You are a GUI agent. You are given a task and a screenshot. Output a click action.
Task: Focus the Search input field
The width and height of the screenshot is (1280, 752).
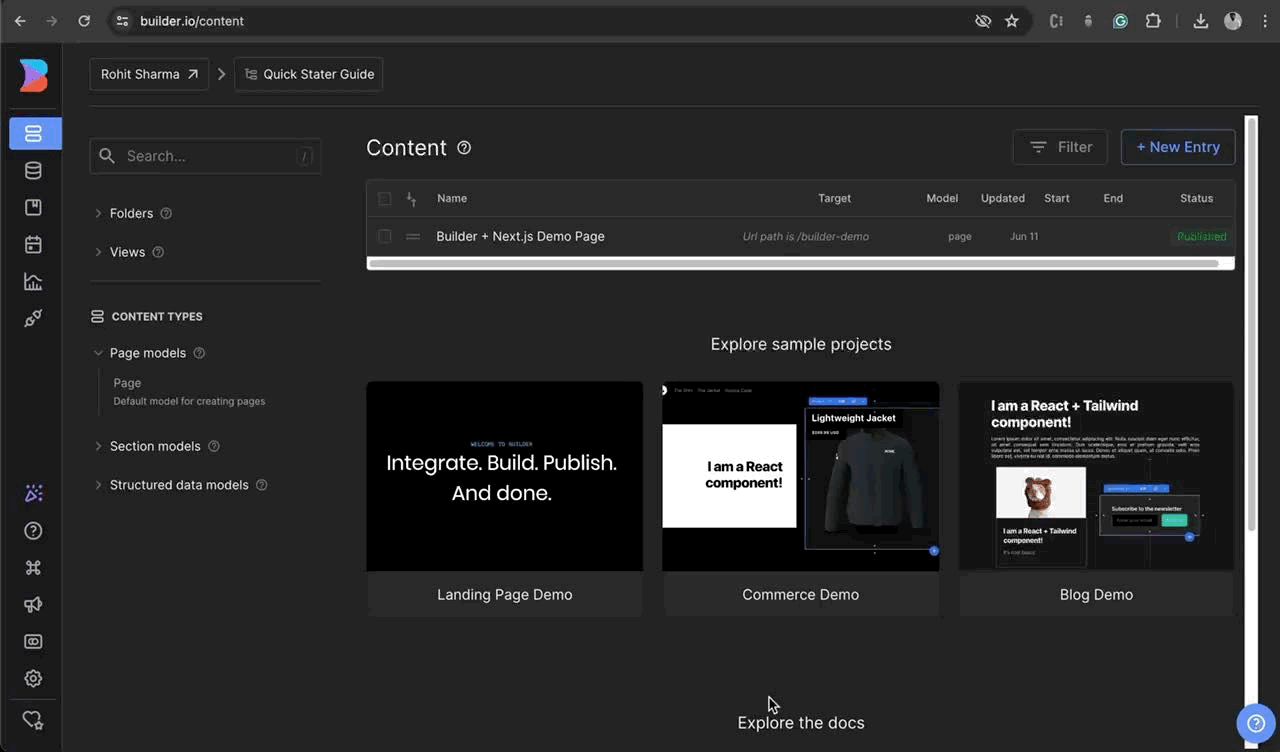point(205,156)
